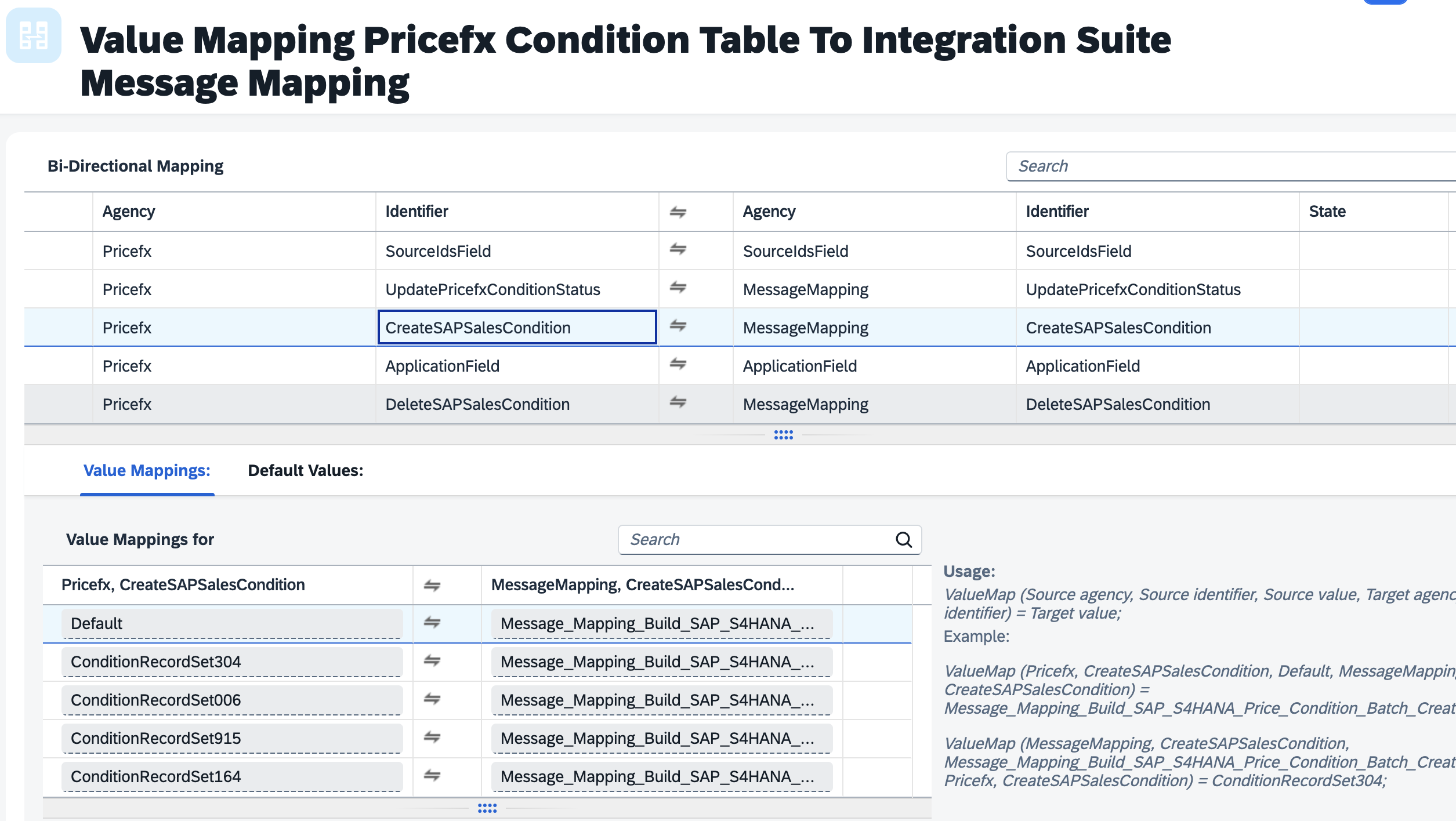Click arrow icon in UpdatePricefxConditionStatus row
Viewport: 1456px width, 821px height.
click(x=678, y=288)
